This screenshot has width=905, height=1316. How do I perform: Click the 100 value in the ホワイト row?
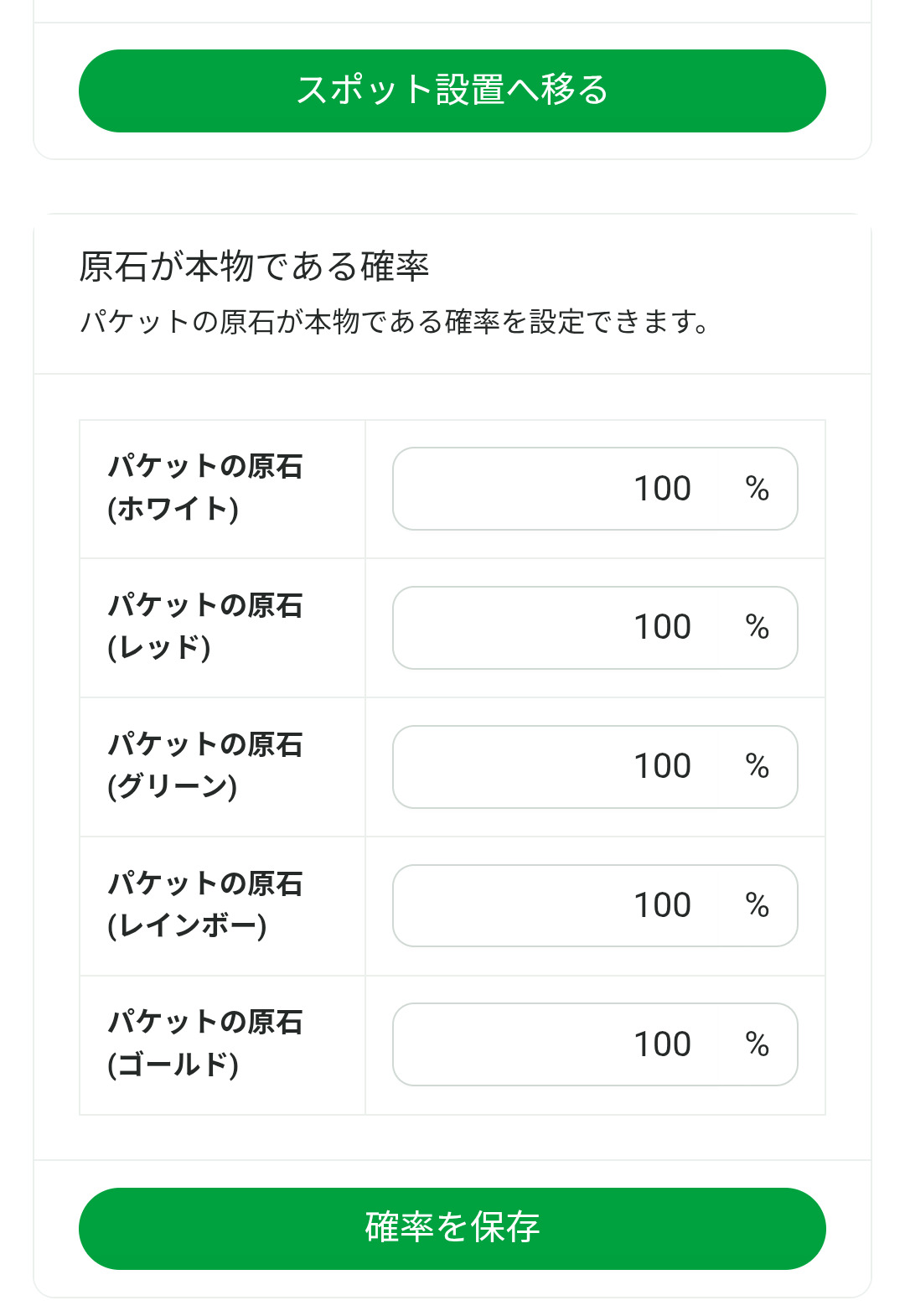point(662,489)
